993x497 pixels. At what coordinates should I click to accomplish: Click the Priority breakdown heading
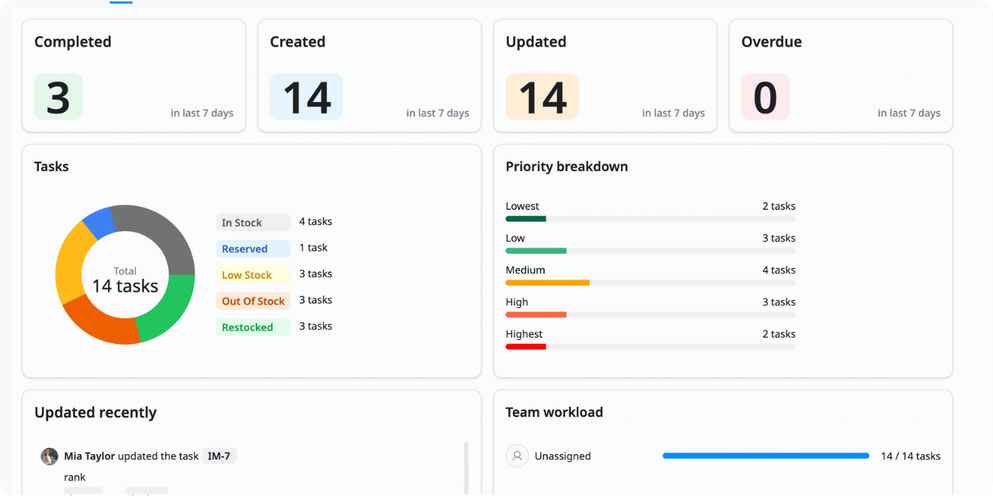pyautogui.click(x=567, y=167)
